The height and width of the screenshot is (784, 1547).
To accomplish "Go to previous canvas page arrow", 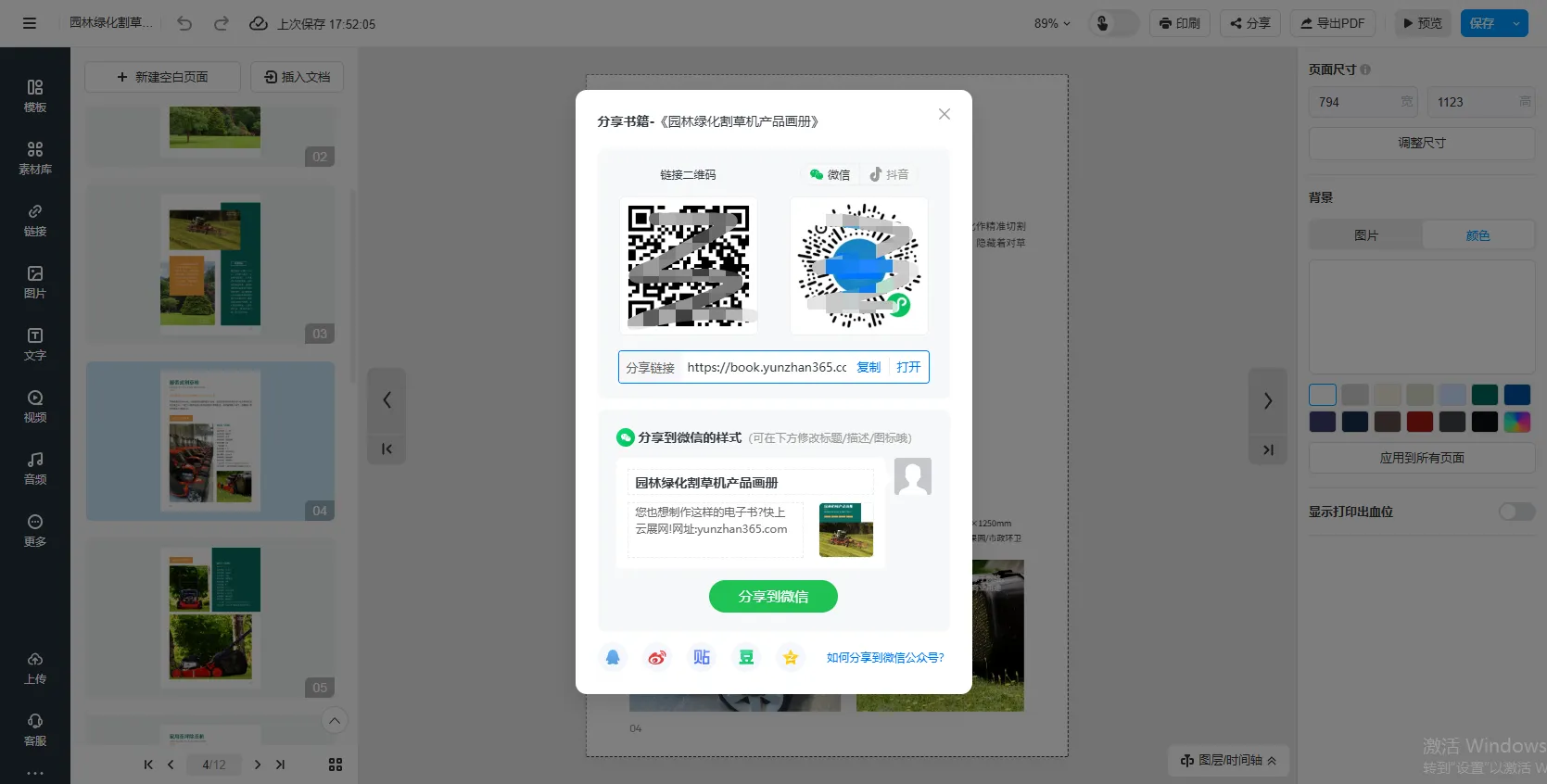I will 387,400.
